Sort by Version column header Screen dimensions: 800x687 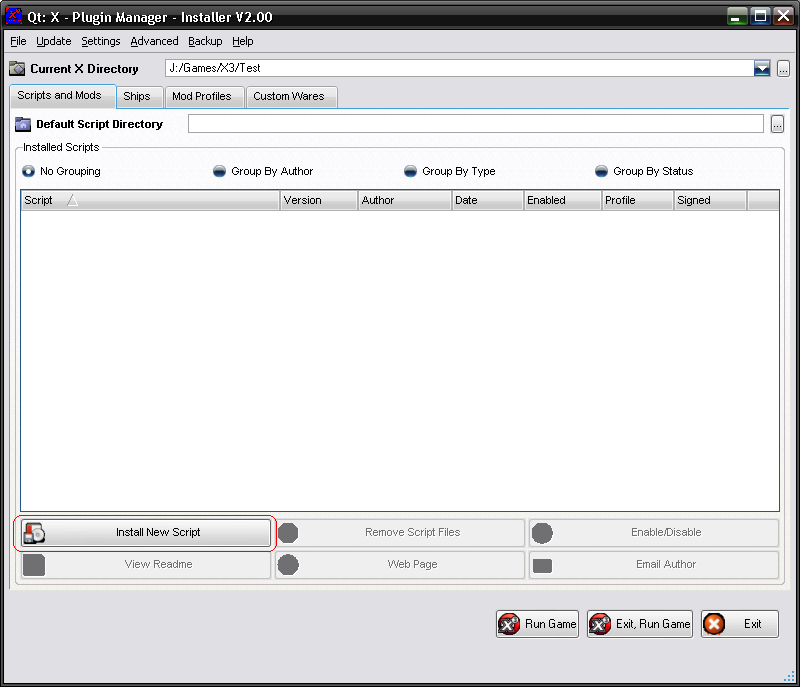tap(319, 200)
